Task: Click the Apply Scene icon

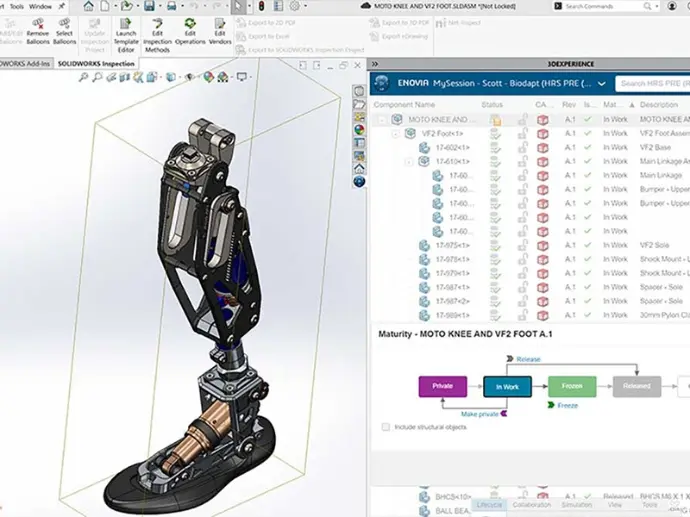Action: [x=223, y=77]
